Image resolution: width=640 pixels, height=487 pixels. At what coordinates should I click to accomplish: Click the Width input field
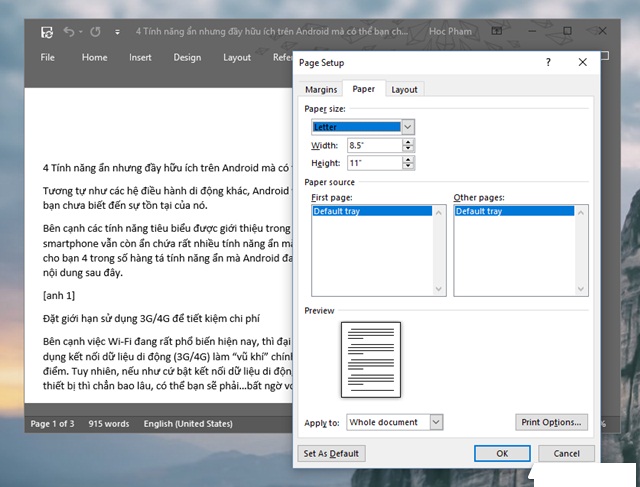tap(373, 145)
